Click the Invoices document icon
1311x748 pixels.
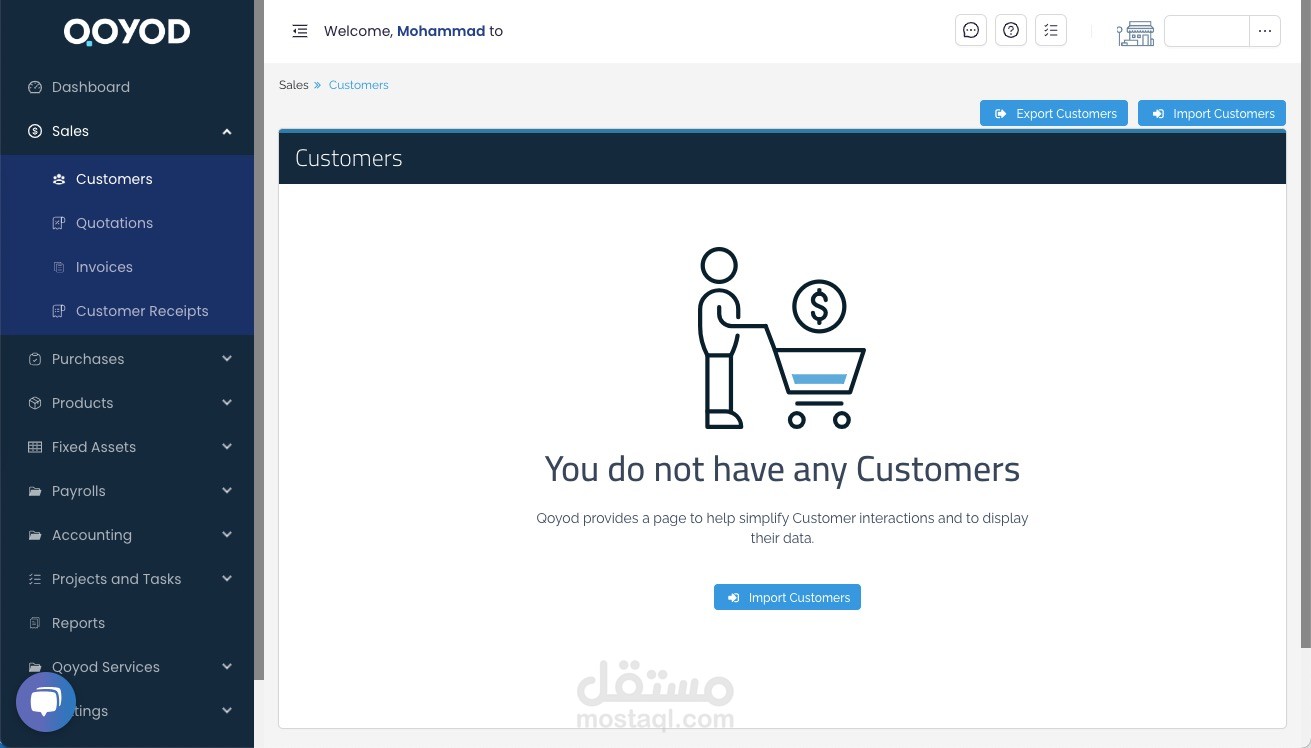point(59,267)
